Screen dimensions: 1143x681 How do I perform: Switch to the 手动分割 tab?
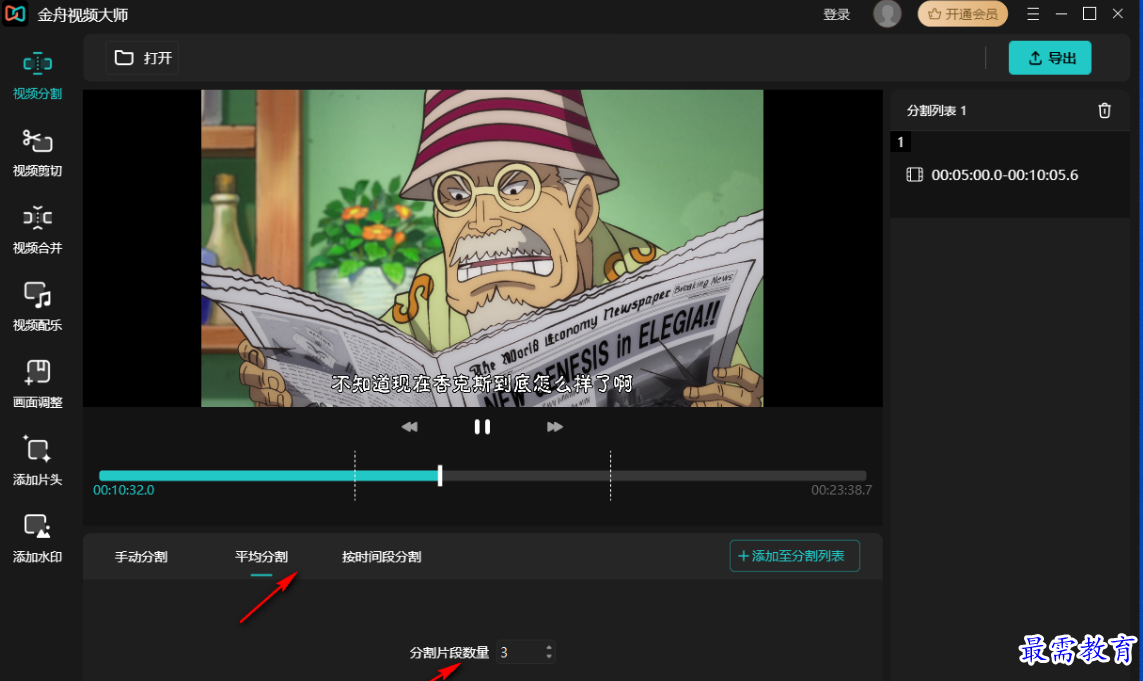(x=141, y=557)
